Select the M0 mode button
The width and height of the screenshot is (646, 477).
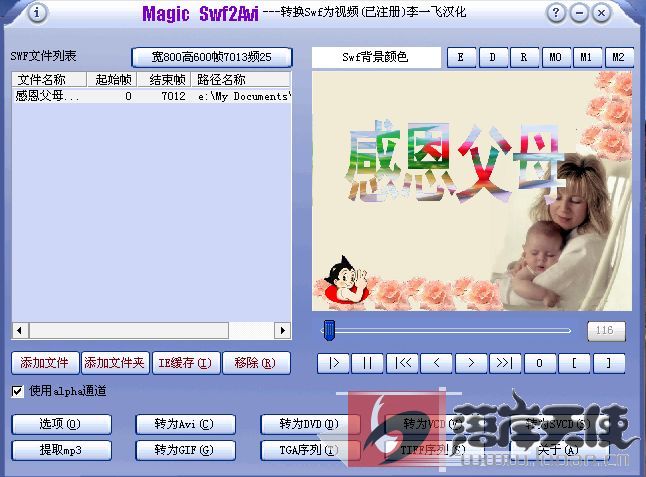click(x=556, y=57)
